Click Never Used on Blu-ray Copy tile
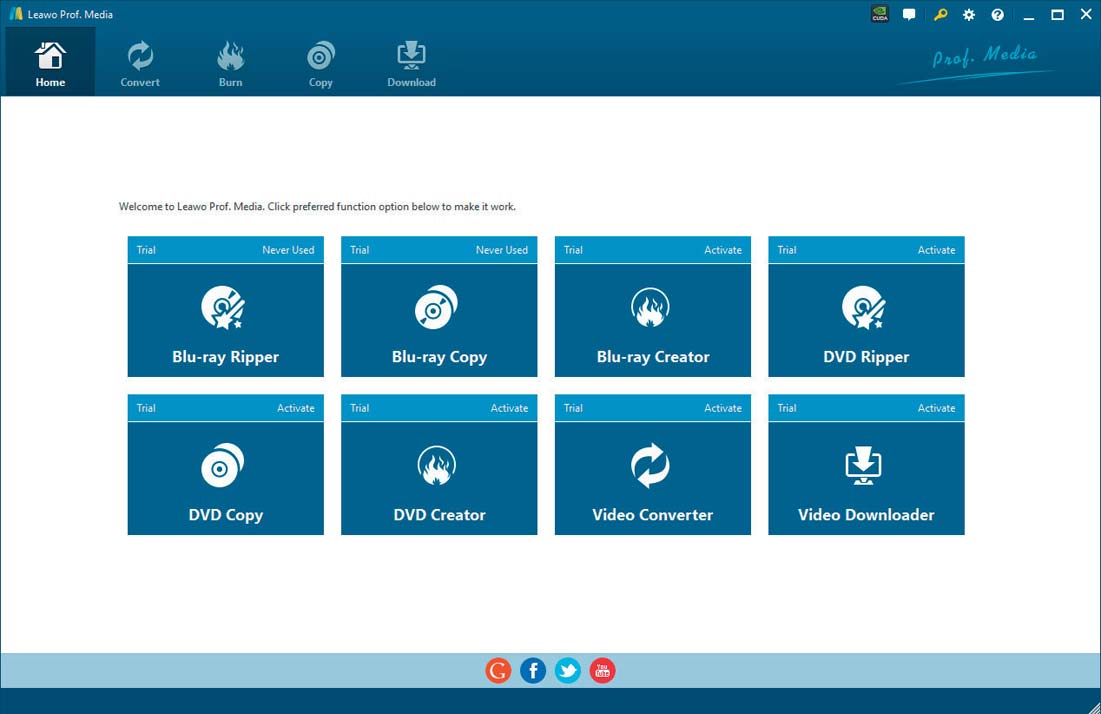This screenshot has width=1101, height=714. [x=501, y=250]
